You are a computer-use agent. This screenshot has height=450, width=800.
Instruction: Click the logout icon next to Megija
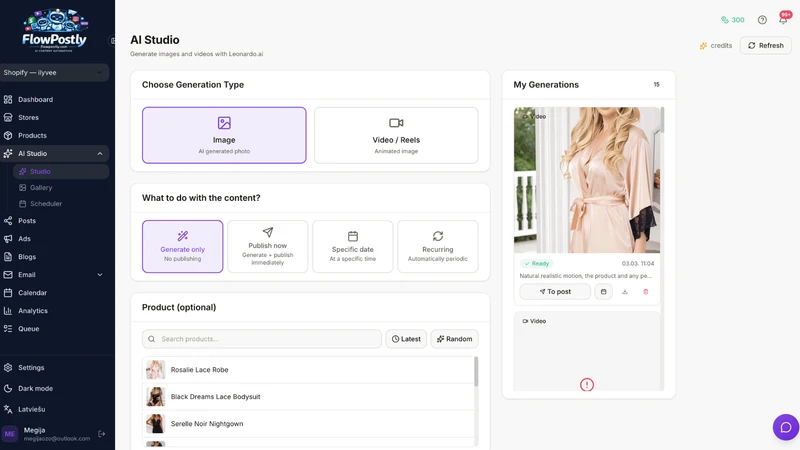(x=102, y=434)
